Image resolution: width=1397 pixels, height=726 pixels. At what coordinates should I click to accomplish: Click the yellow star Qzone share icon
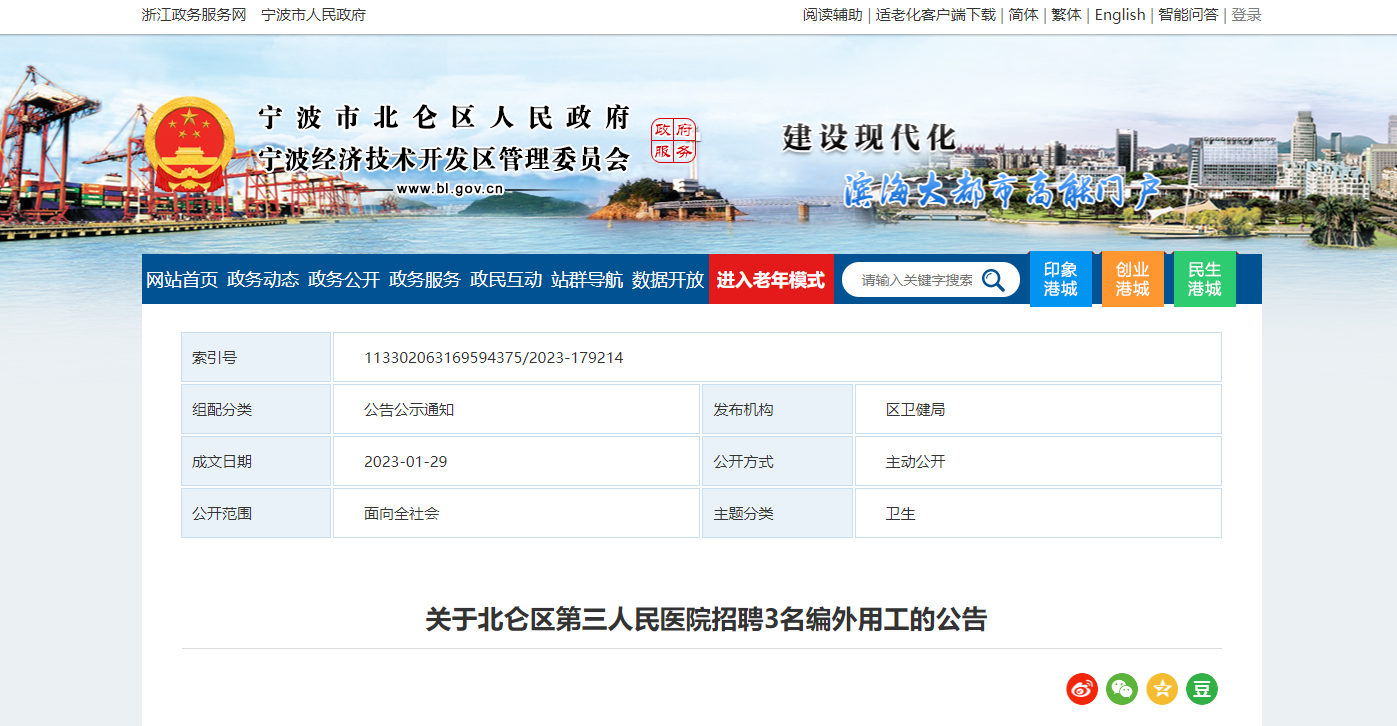point(1162,689)
